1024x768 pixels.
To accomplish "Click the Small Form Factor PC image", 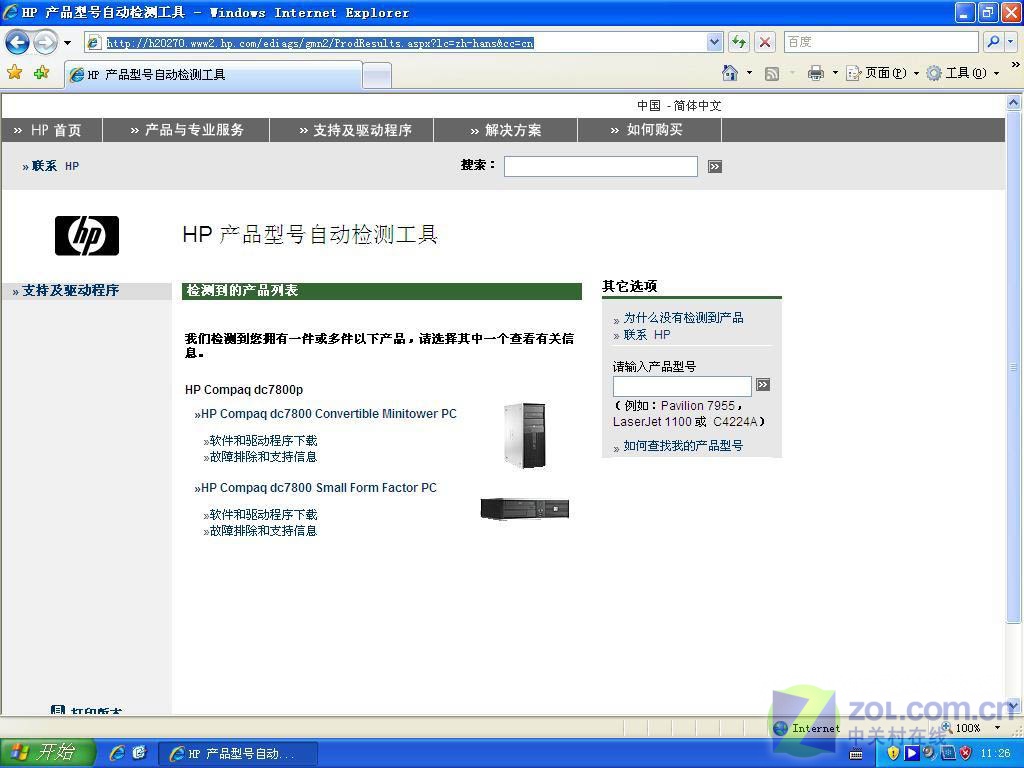I will 524,509.
